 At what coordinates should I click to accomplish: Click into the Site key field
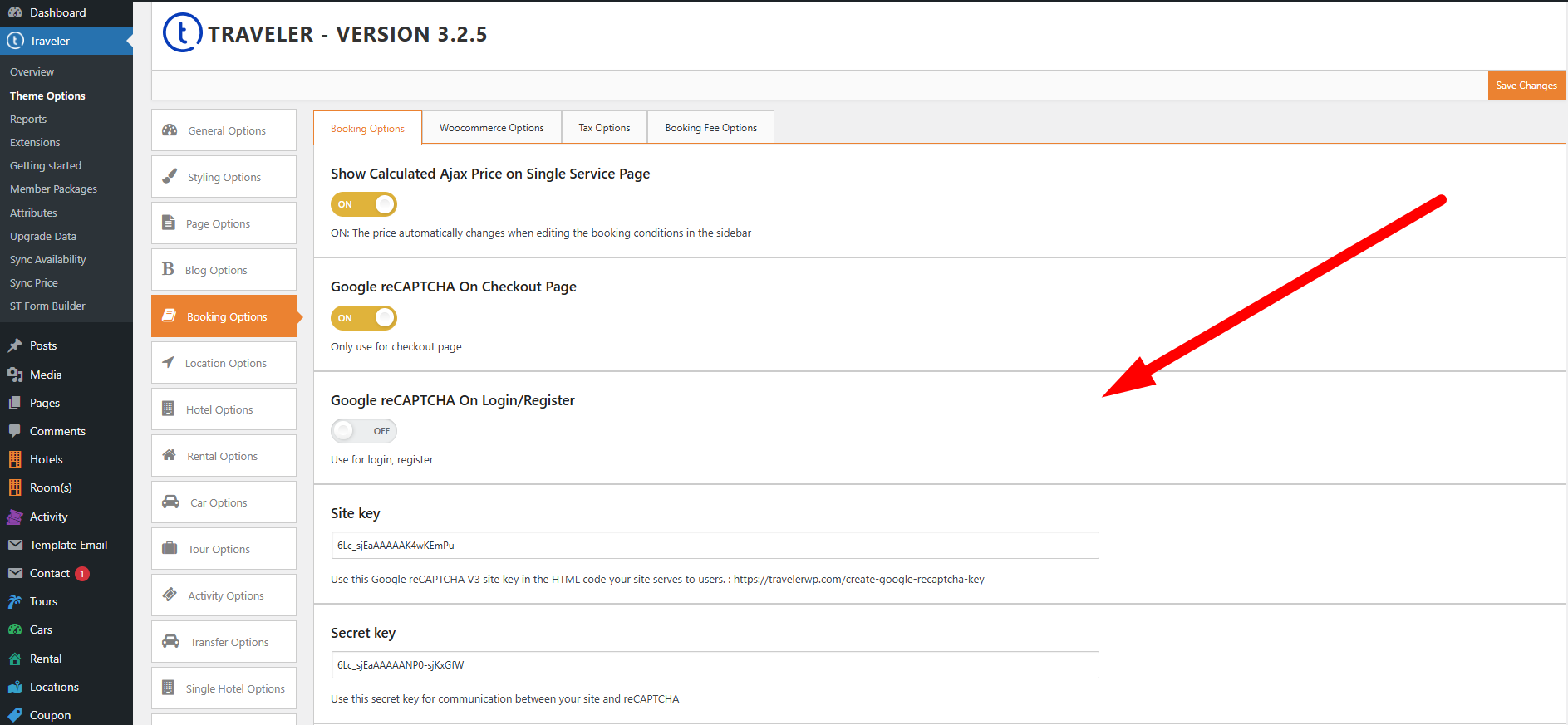tap(715, 546)
